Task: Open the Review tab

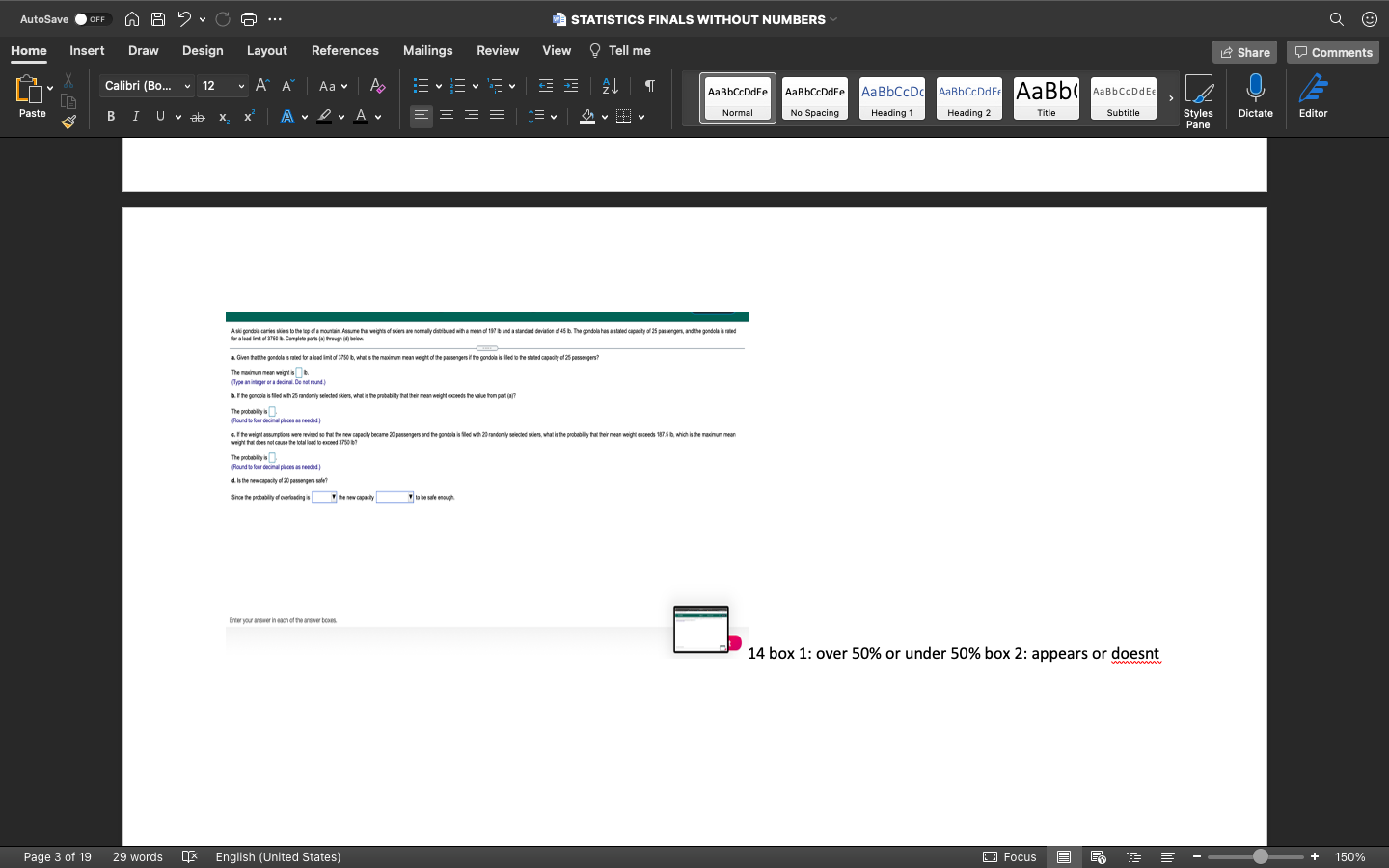Action: pyautogui.click(x=498, y=50)
